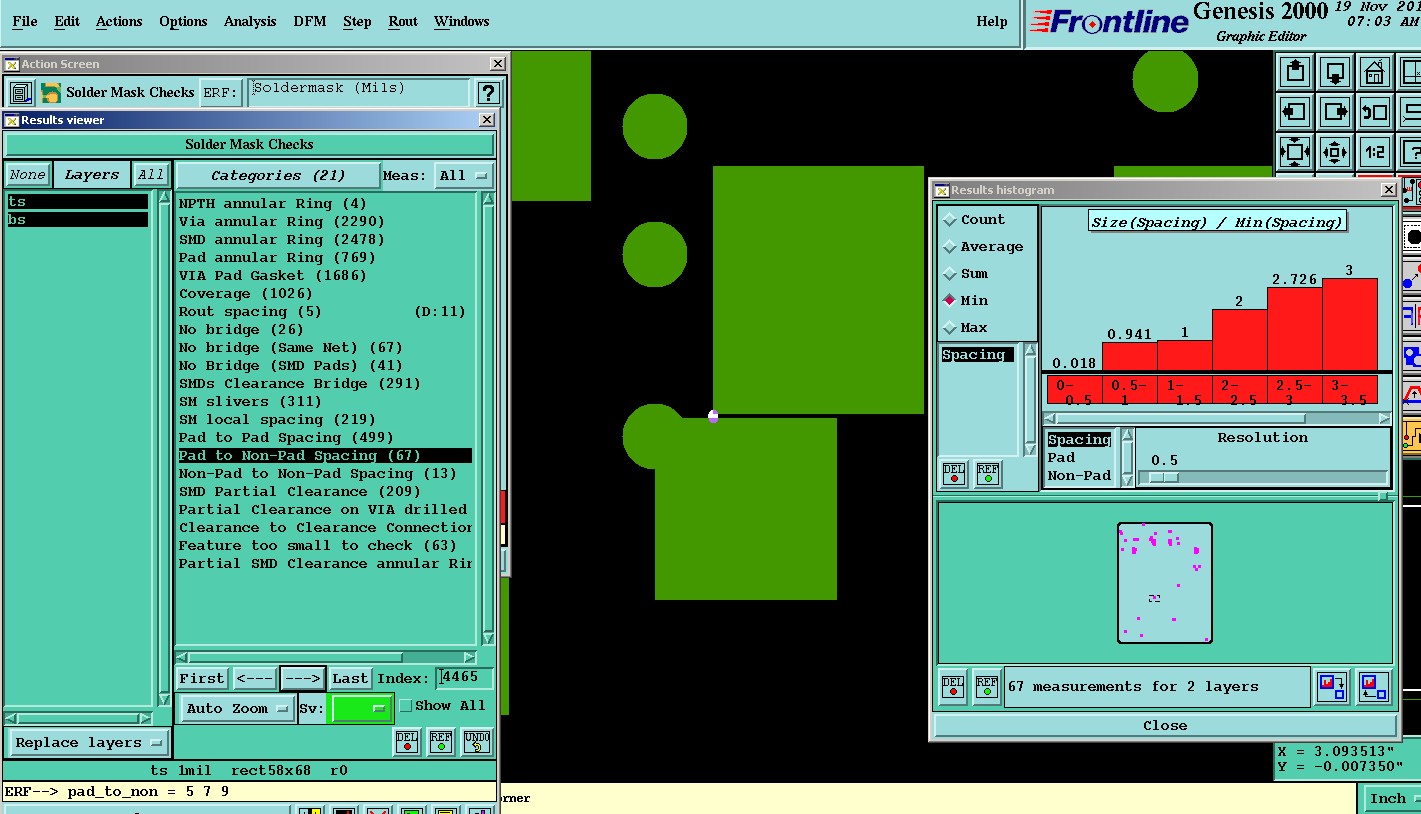This screenshot has height=814, width=1421.
Task: Click the zoom in expand icon
Action: [1295, 152]
